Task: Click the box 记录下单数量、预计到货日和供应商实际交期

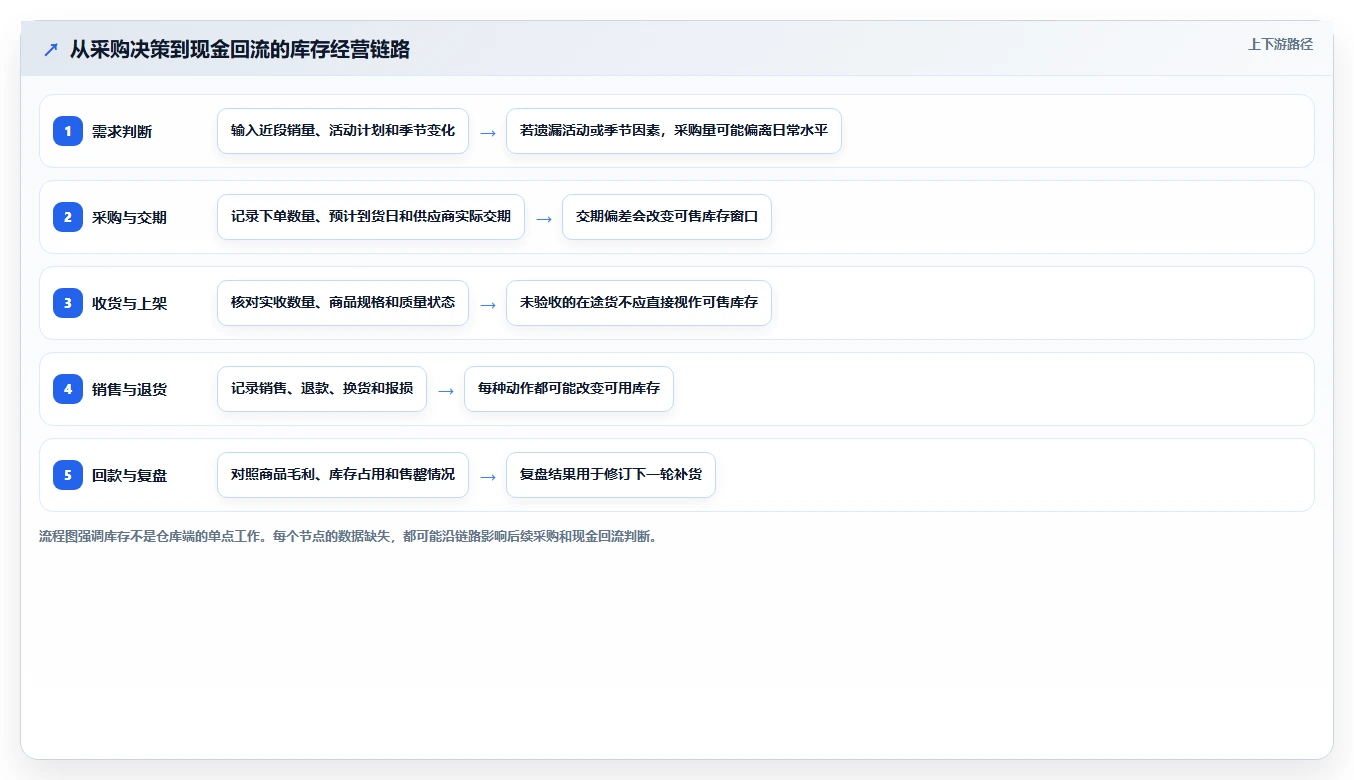Action: [371, 217]
